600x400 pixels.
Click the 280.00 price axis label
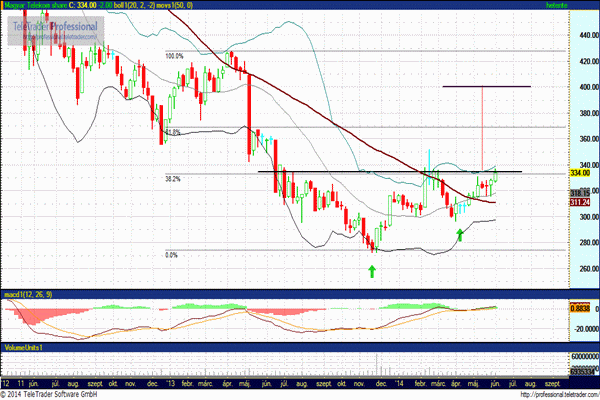pos(589,243)
